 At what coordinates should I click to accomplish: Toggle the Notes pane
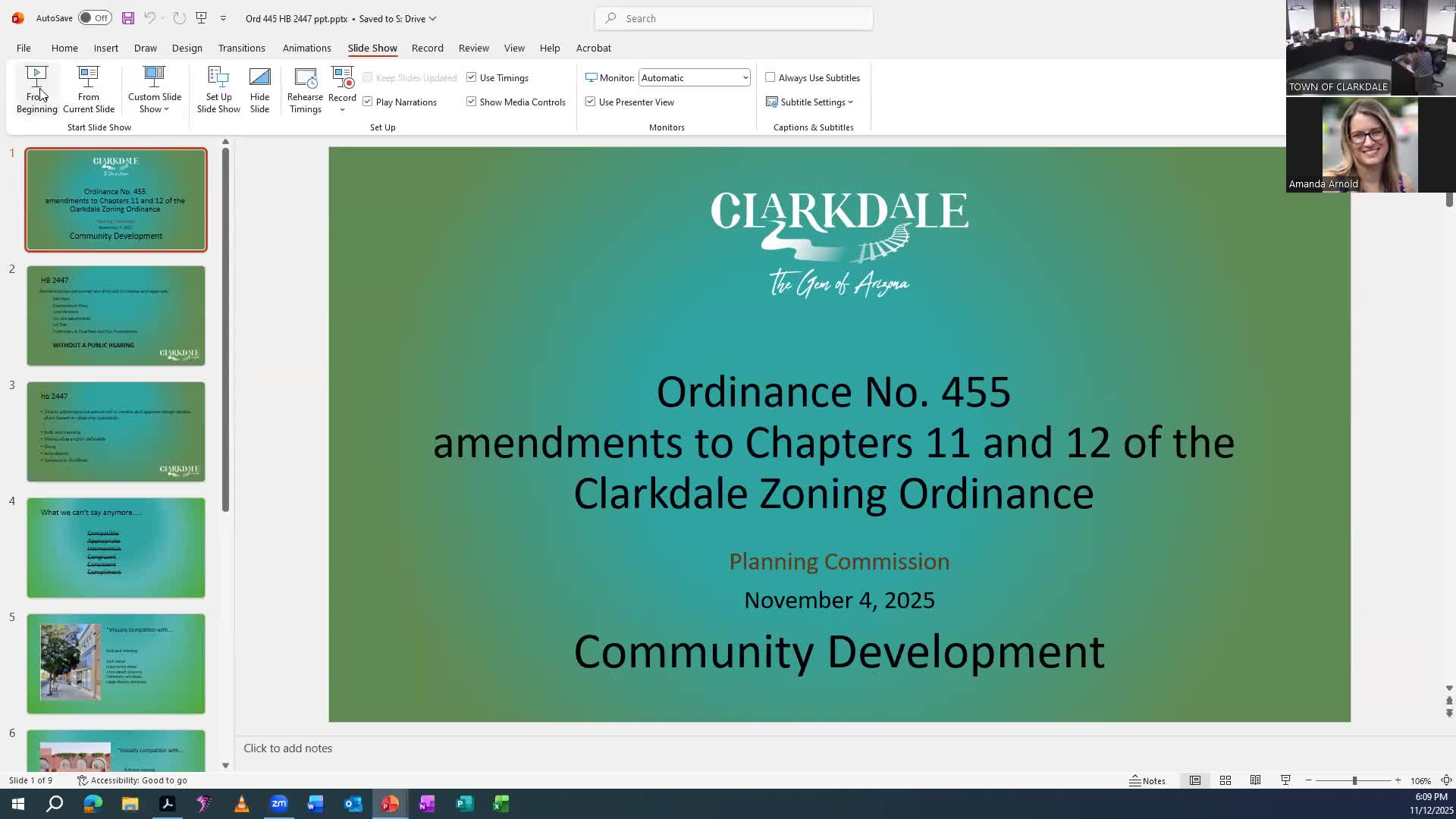pos(1147,780)
